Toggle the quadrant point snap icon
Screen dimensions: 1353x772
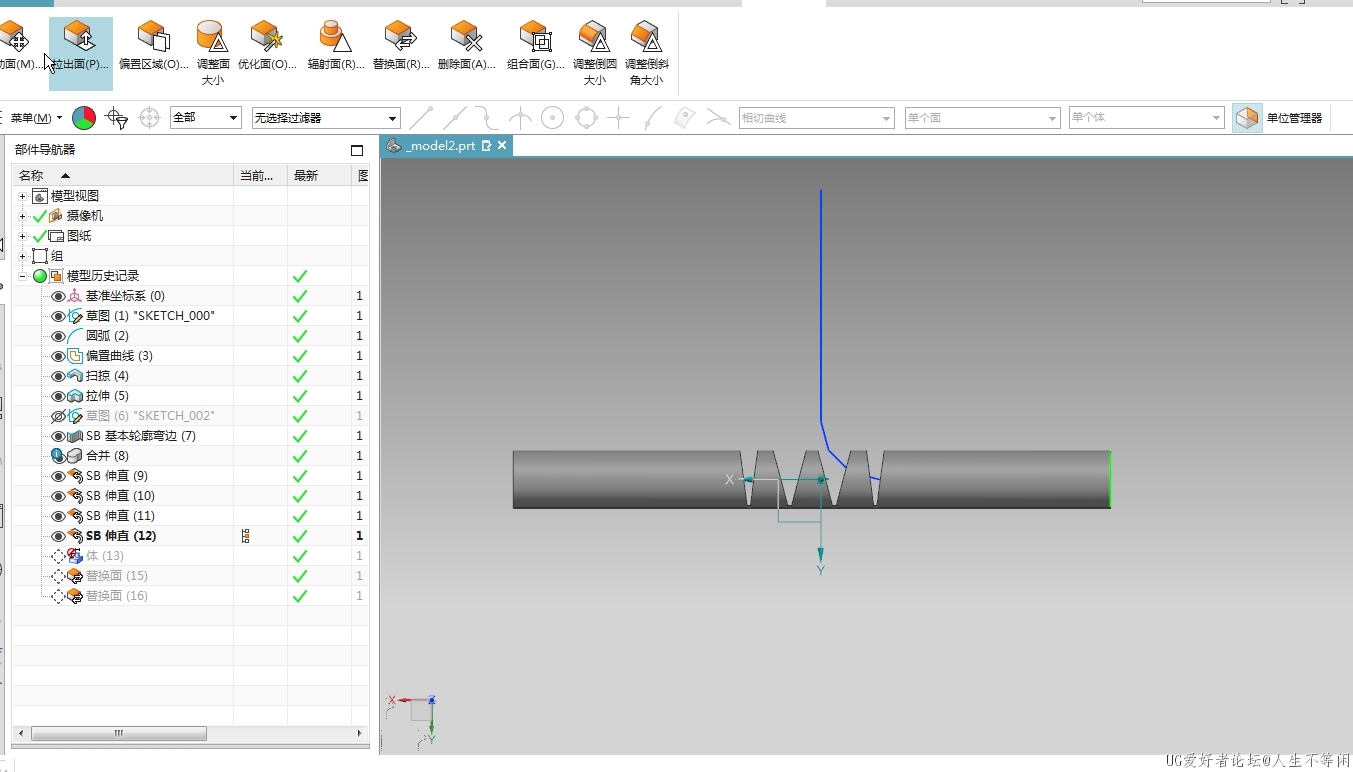586,118
